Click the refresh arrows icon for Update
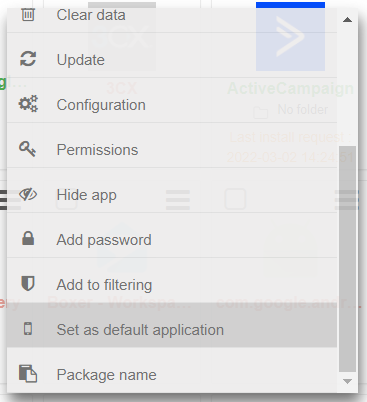The width and height of the screenshot is (367, 402). 28,59
